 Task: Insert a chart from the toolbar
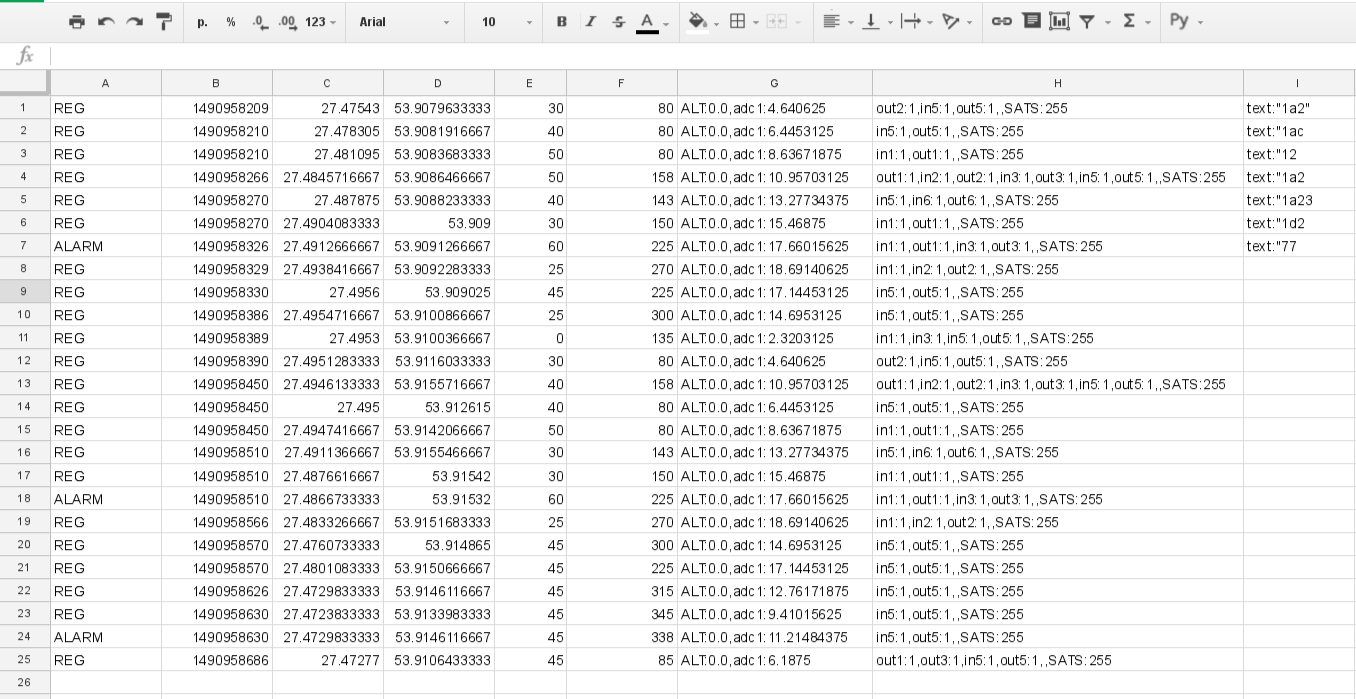pos(1059,21)
